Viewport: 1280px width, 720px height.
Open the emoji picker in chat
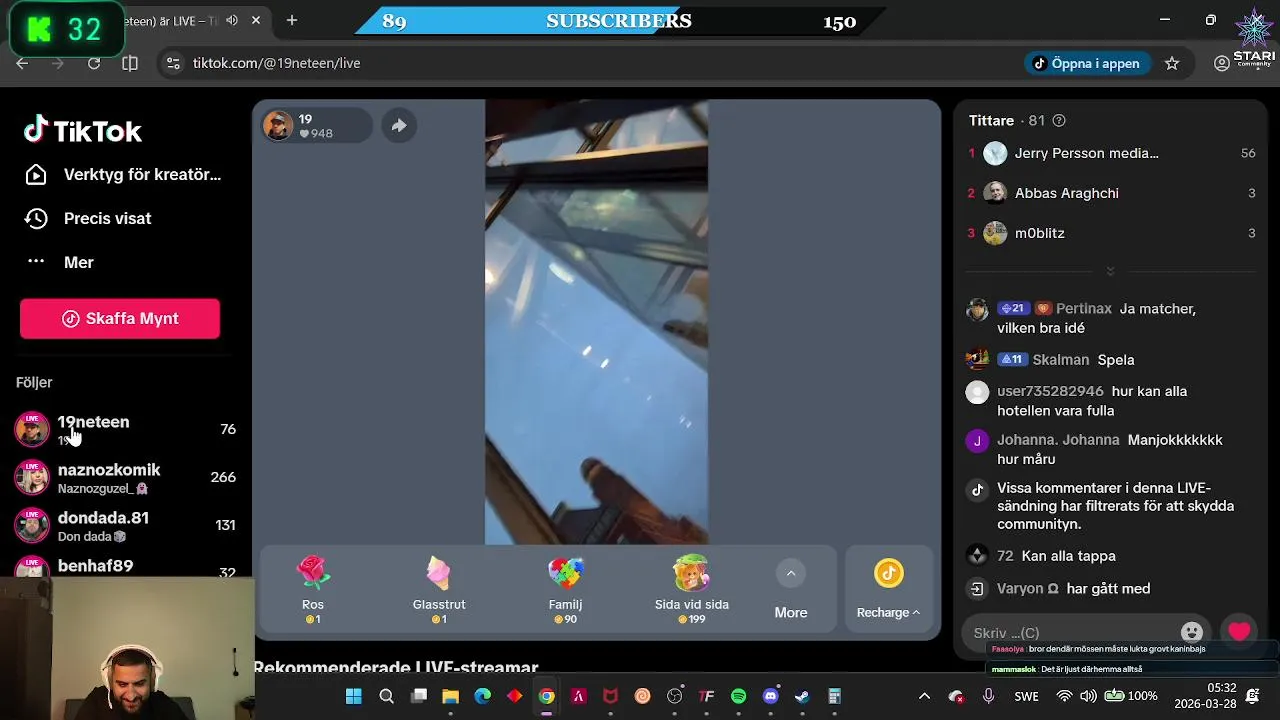[1191, 632]
